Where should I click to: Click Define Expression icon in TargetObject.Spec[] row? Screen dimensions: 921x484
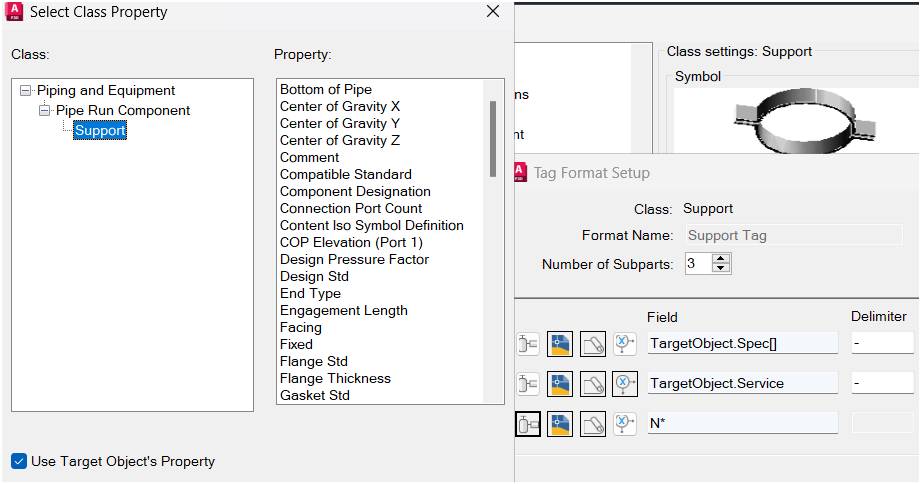[x=624, y=344]
